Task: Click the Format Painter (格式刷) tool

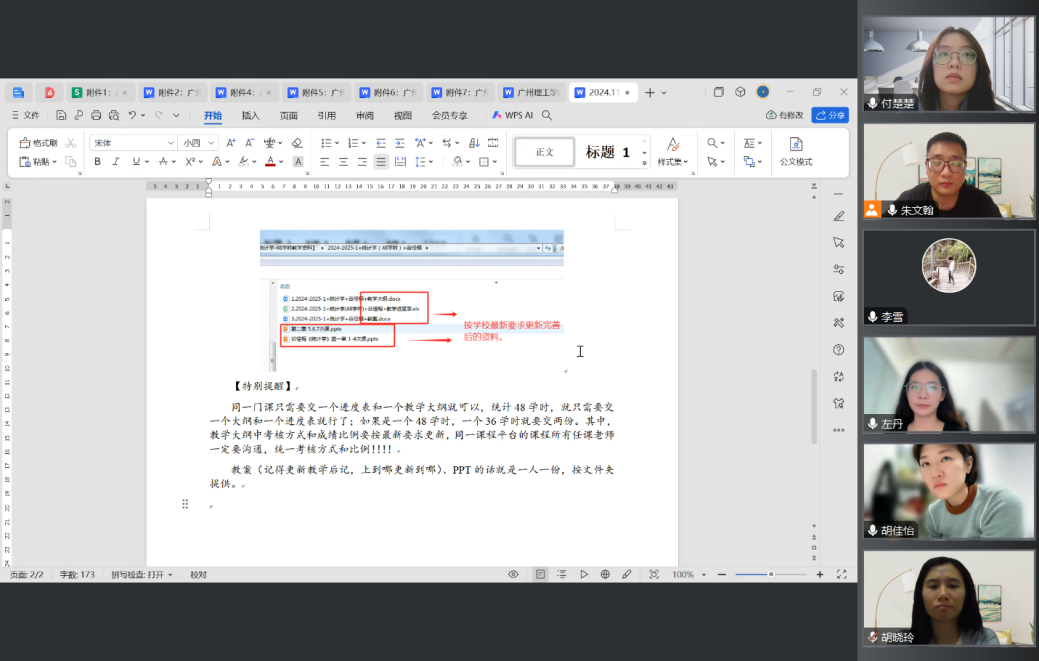Action: click(x=39, y=143)
